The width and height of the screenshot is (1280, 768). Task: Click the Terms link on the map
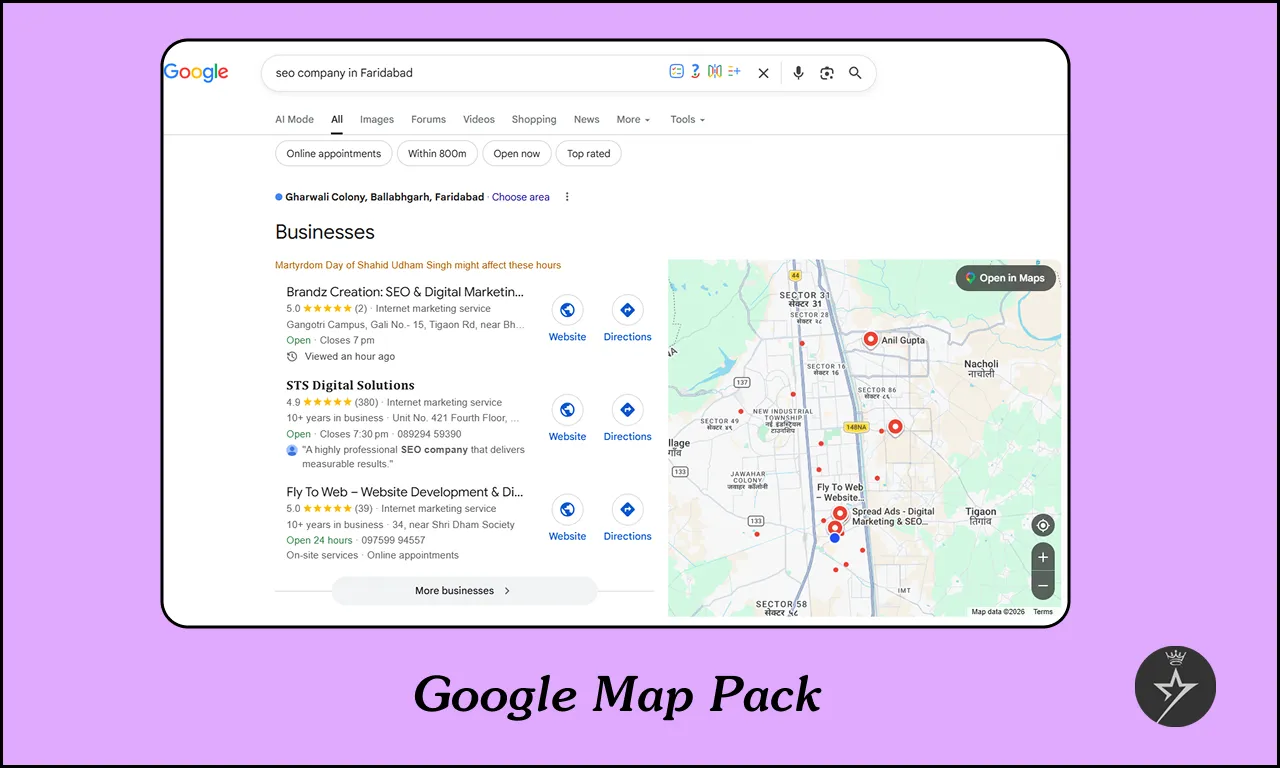point(1043,612)
